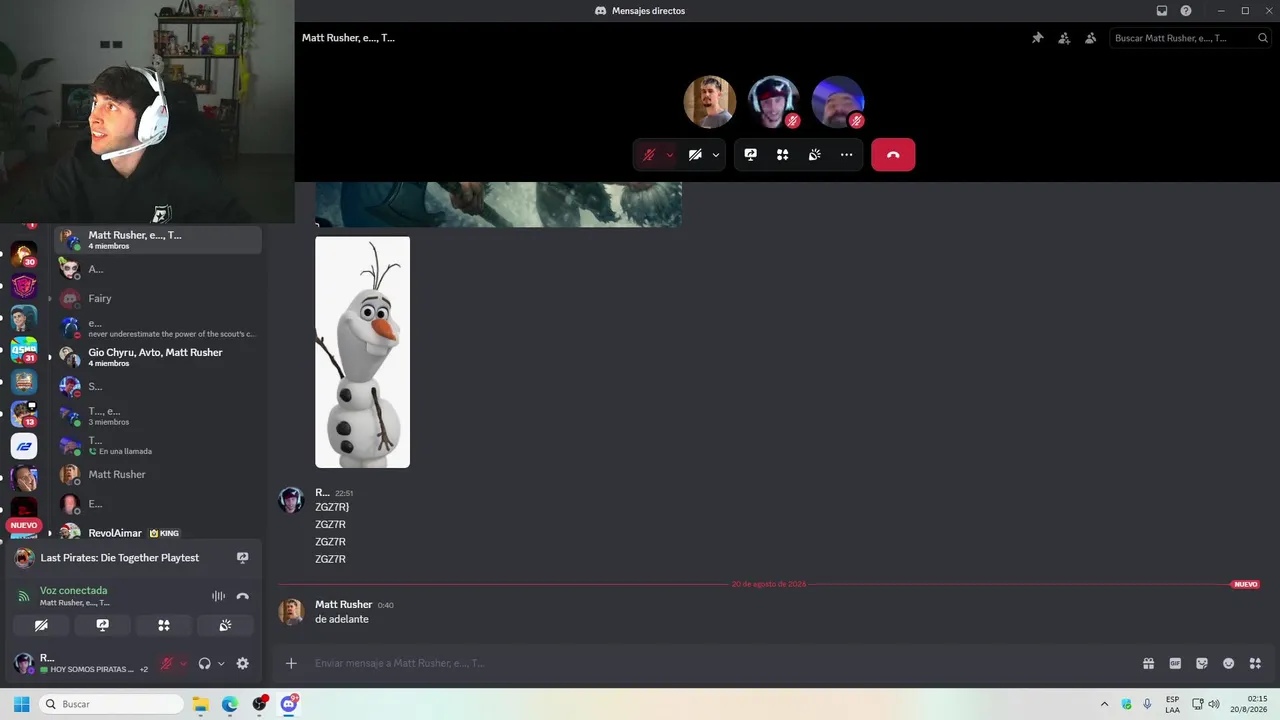The height and width of the screenshot is (720, 1280).
Task: Click the Windows taskbar Buscar search box
Action: (x=111, y=704)
